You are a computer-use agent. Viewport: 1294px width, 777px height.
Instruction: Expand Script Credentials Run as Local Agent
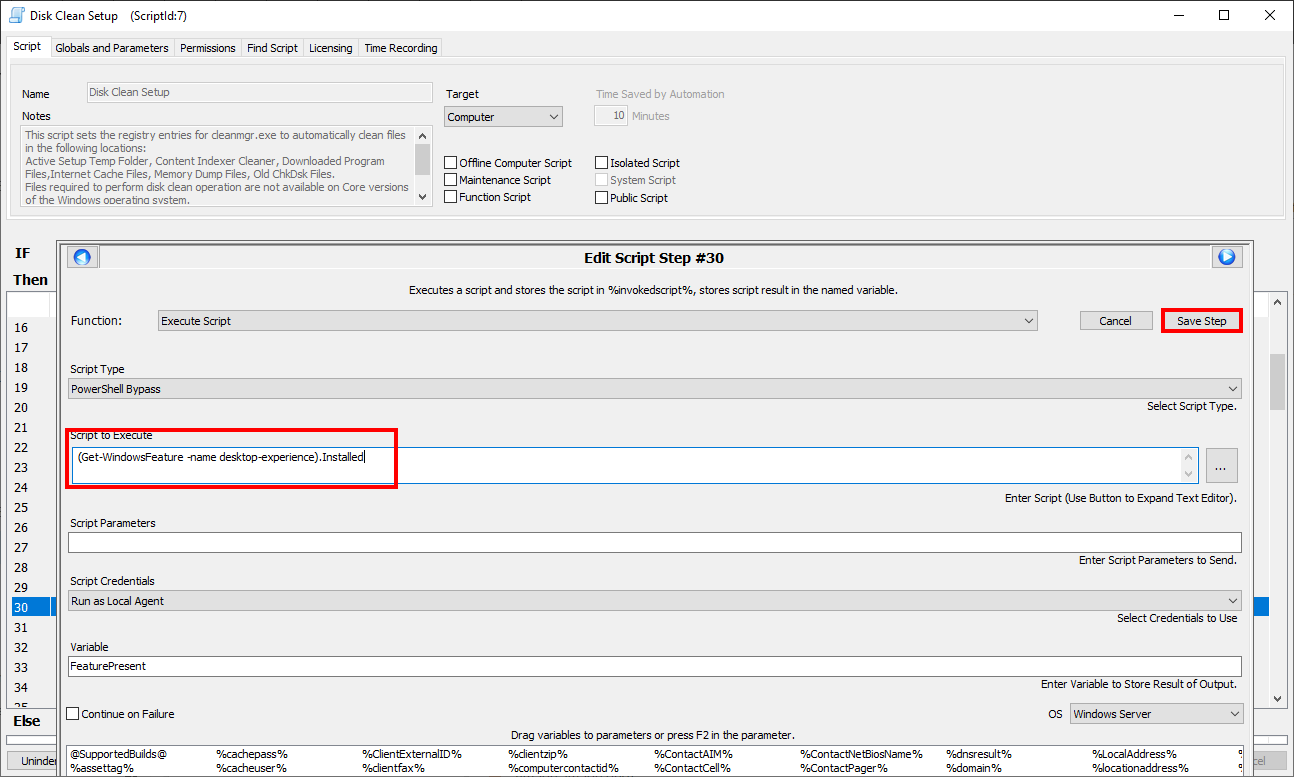click(x=655, y=601)
